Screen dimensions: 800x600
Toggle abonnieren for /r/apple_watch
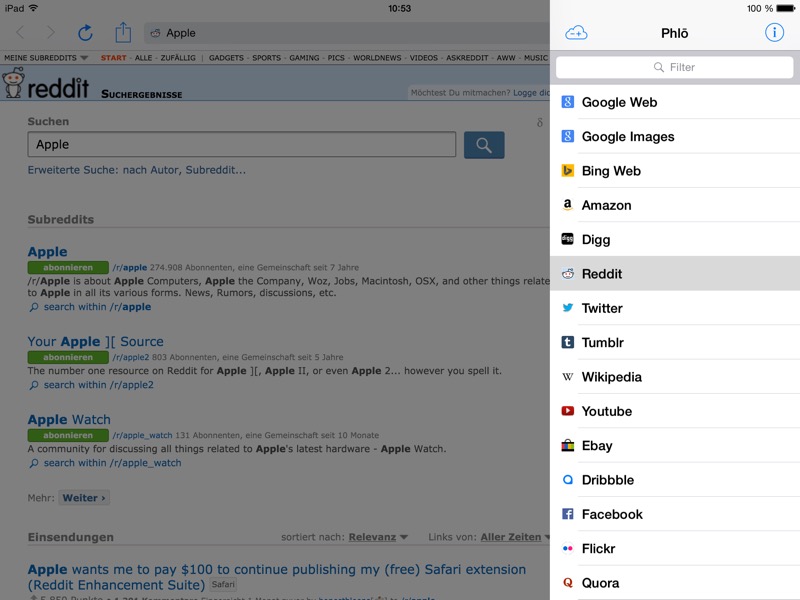tap(68, 435)
